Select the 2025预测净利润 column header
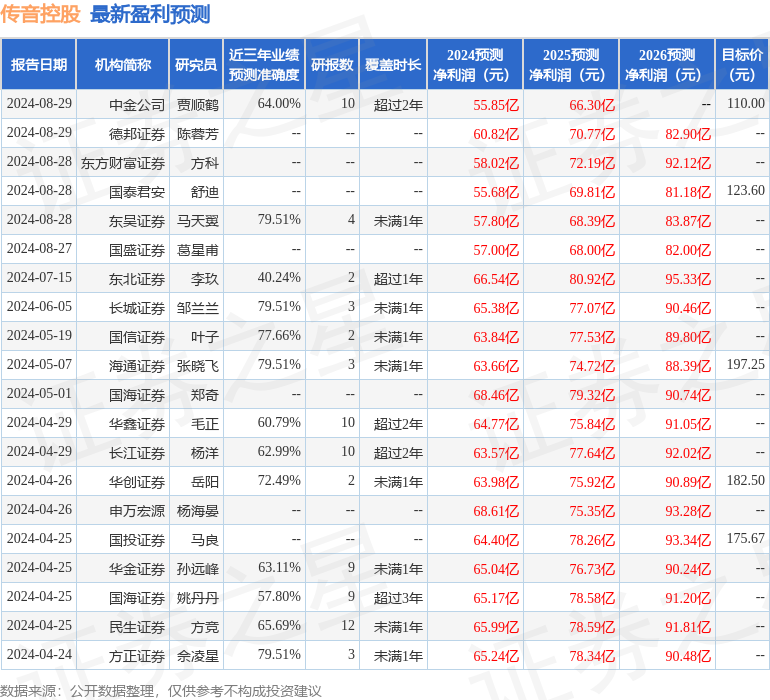 point(571,64)
